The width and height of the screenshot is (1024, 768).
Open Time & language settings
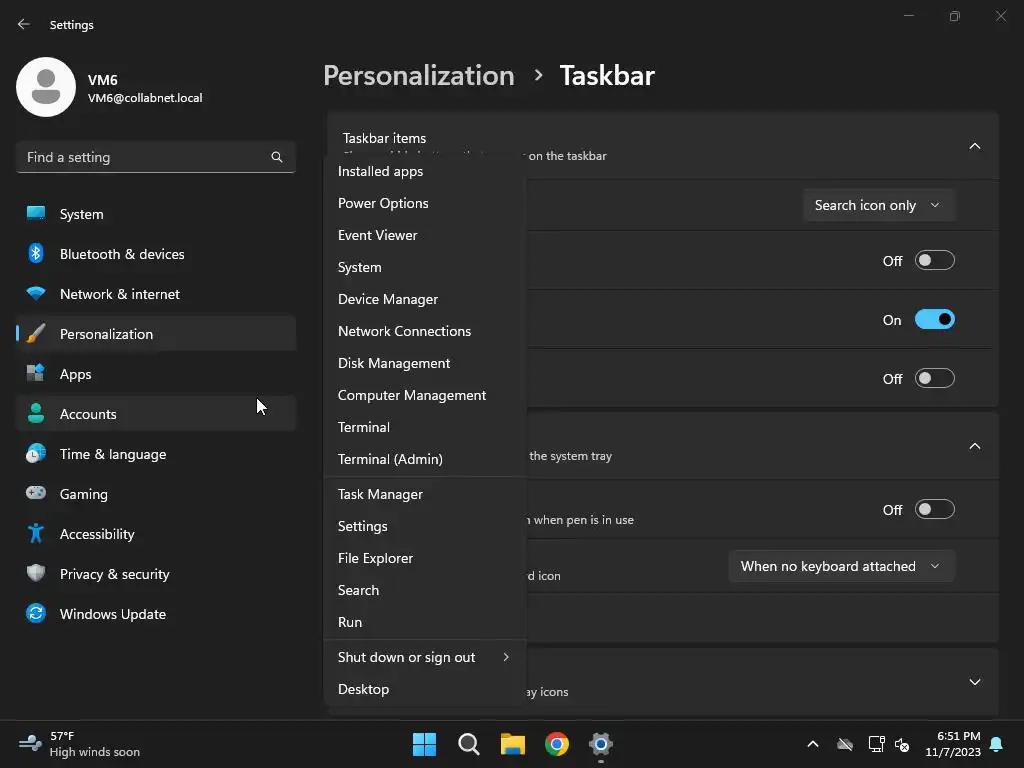(156, 454)
